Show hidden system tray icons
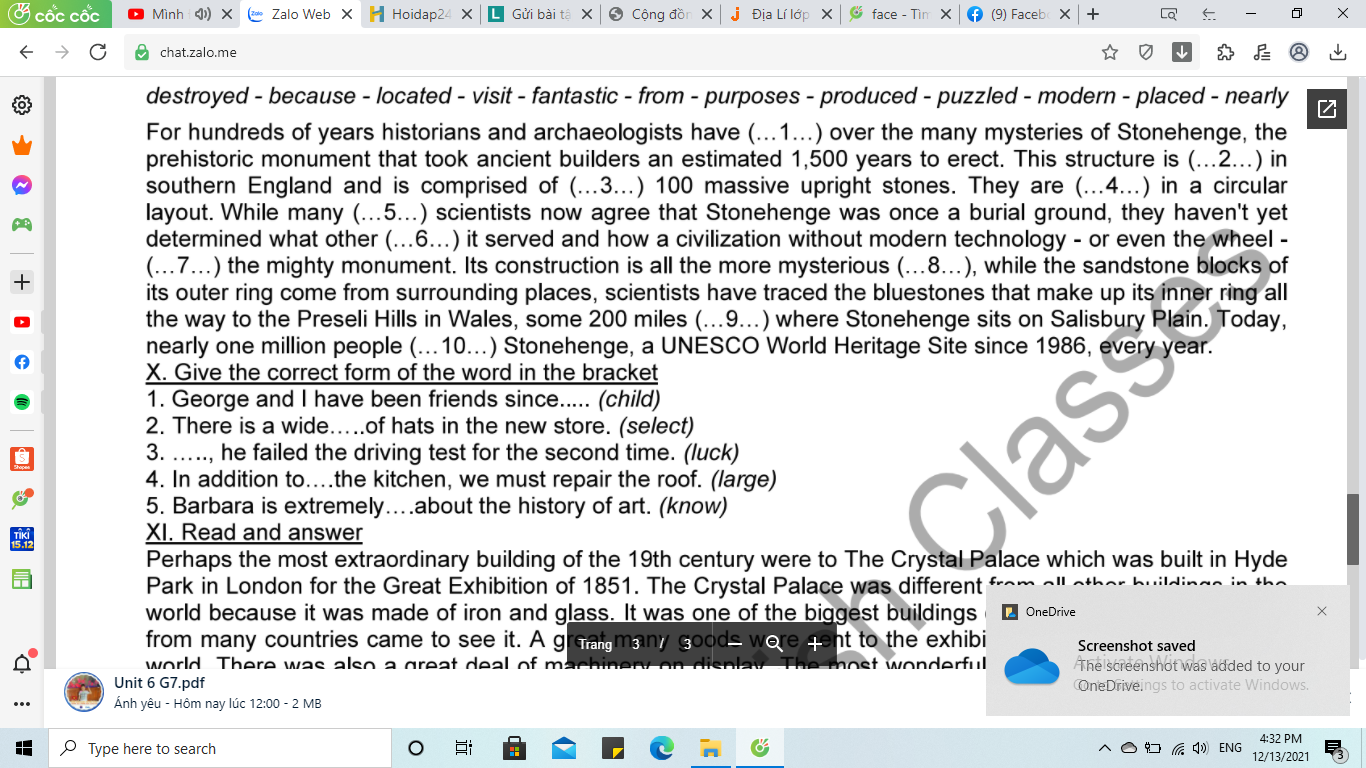 point(1104,748)
